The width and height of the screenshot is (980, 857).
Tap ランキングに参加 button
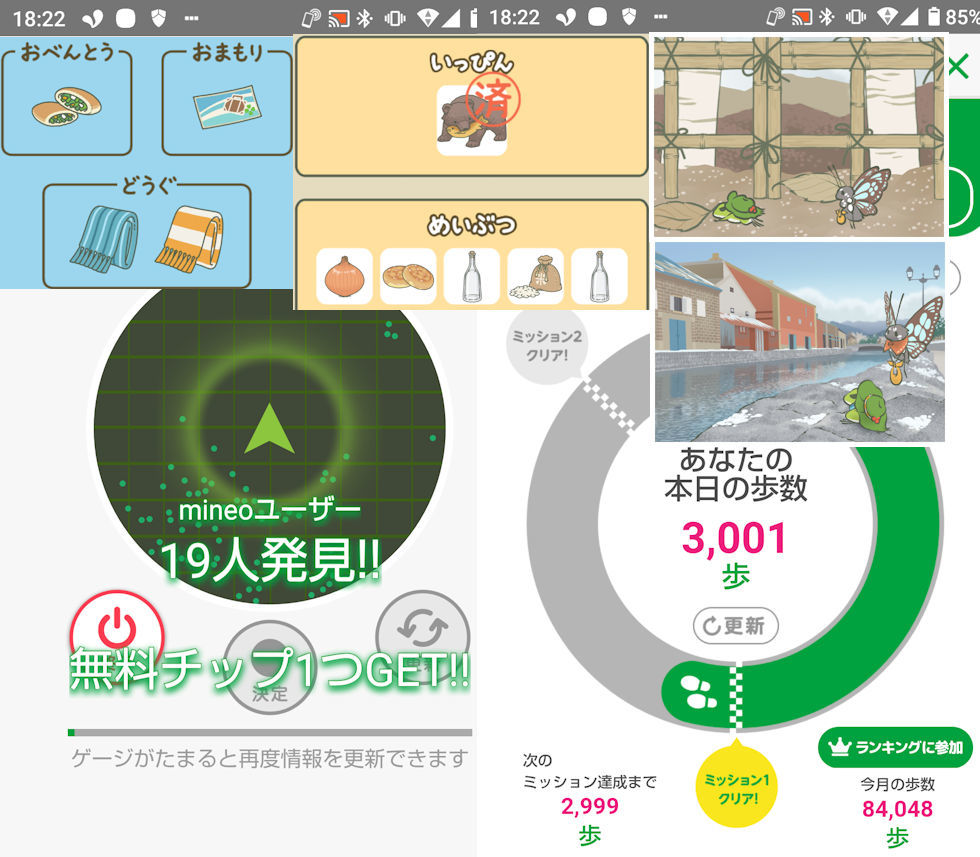(896, 747)
